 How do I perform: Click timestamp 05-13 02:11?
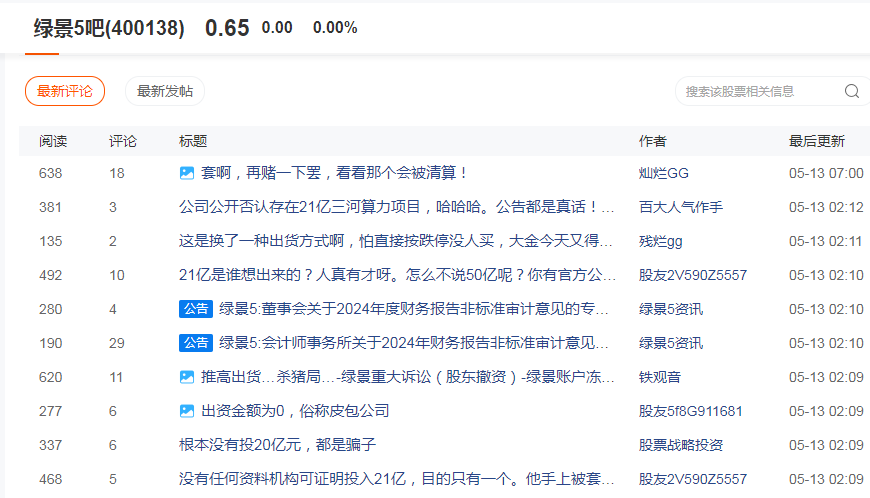point(826,241)
